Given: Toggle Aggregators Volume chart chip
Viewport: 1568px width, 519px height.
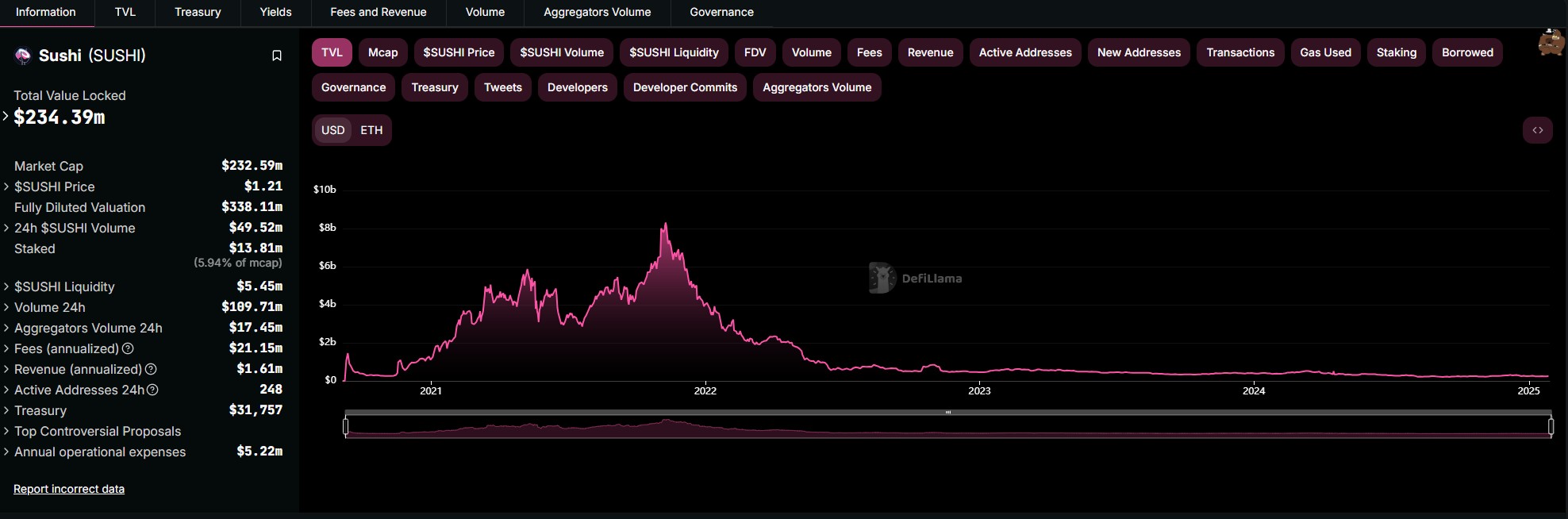Looking at the screenshot, I should [x=817, y=87].
